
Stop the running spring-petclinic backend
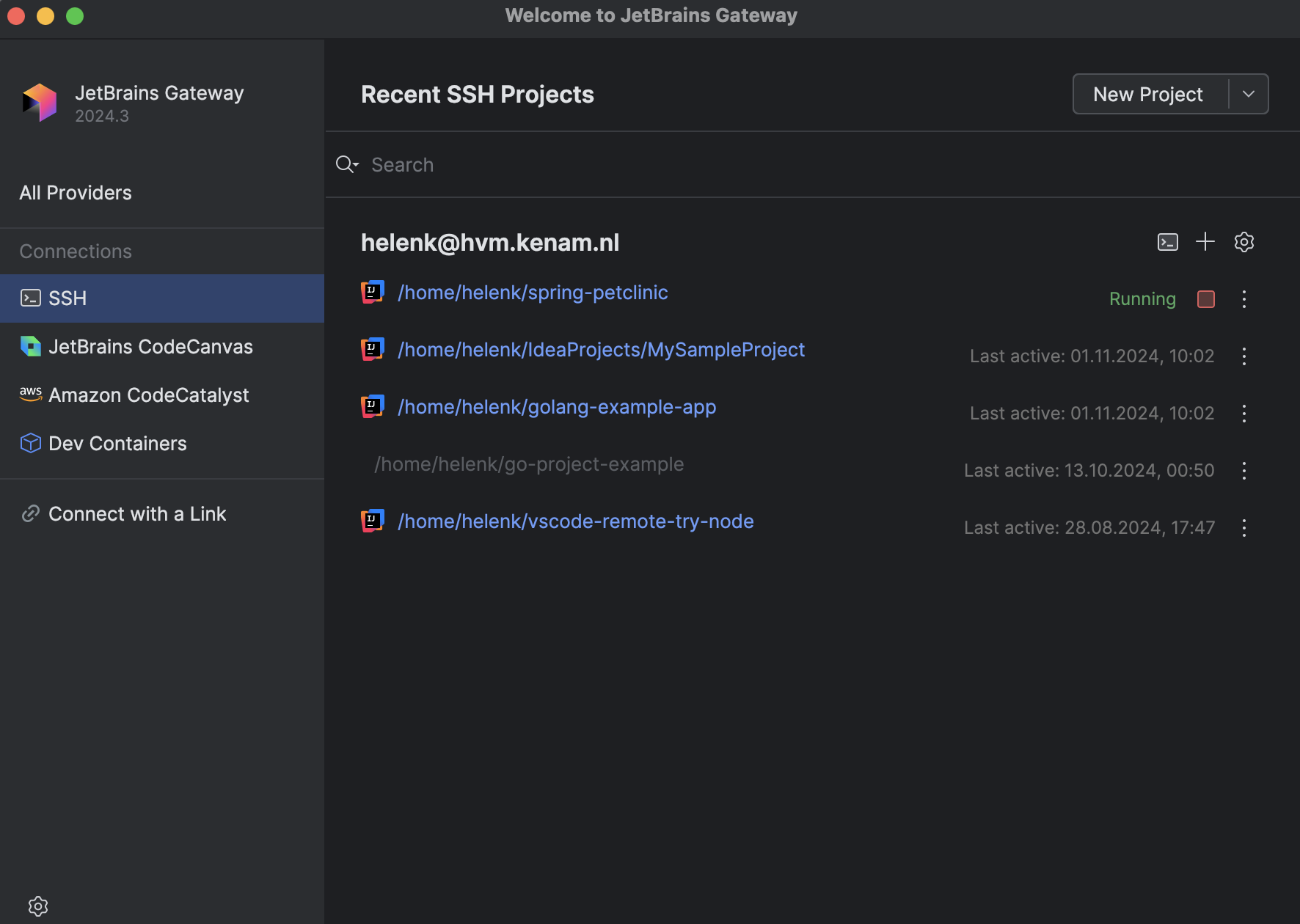coord(1206,299)
